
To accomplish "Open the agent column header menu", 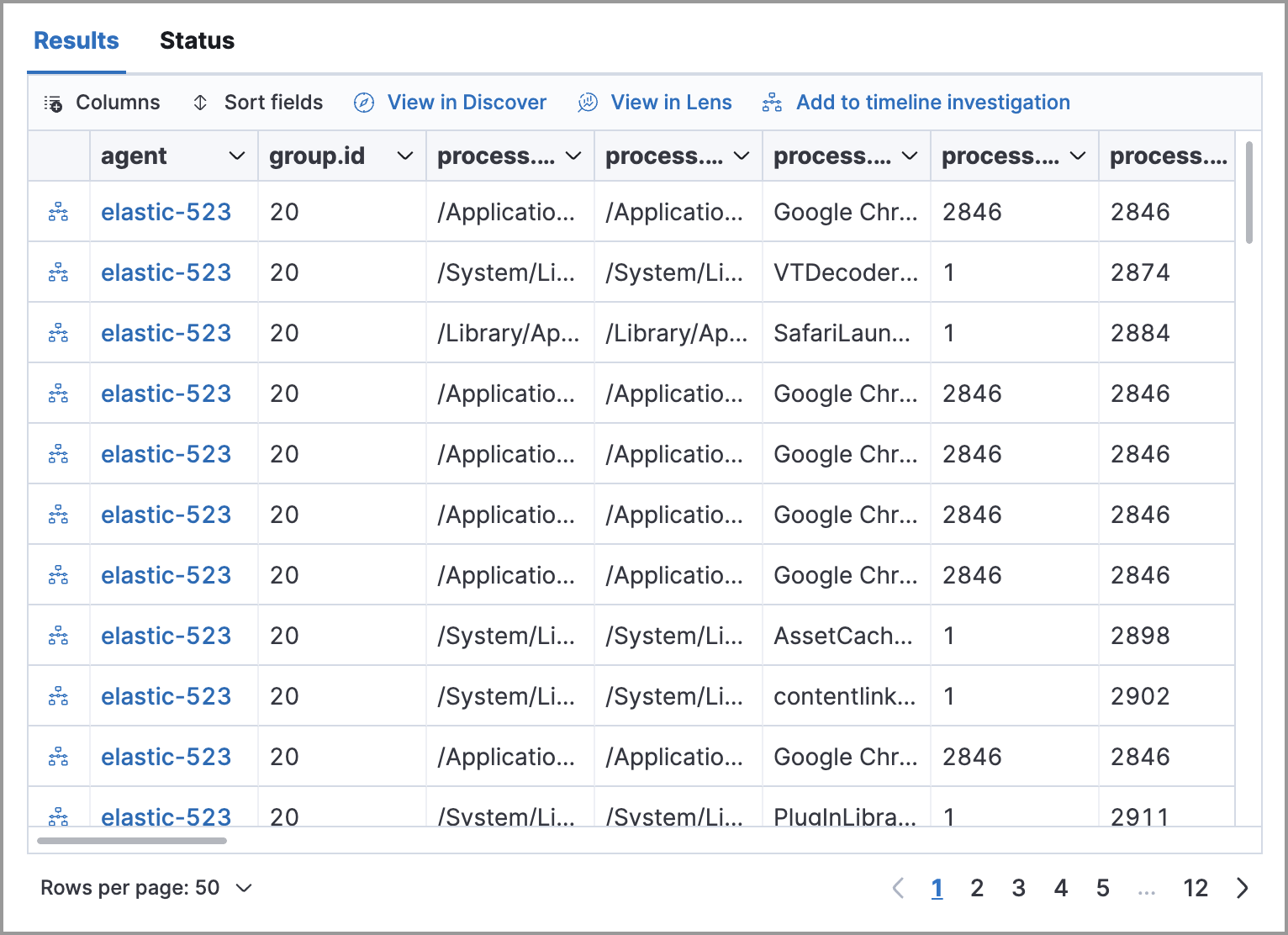I will click(x=236, y=156).
